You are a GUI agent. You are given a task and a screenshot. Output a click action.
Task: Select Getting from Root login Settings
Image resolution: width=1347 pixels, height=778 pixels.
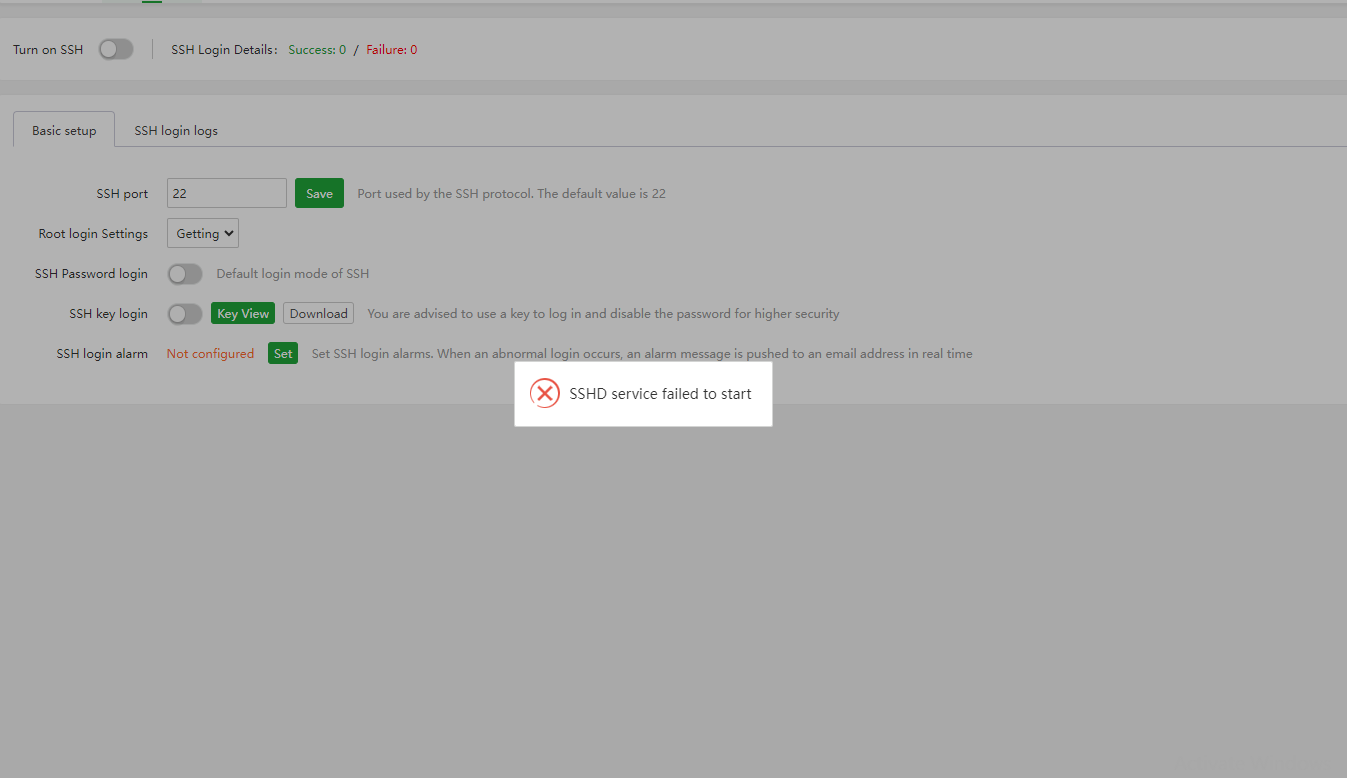202,233
